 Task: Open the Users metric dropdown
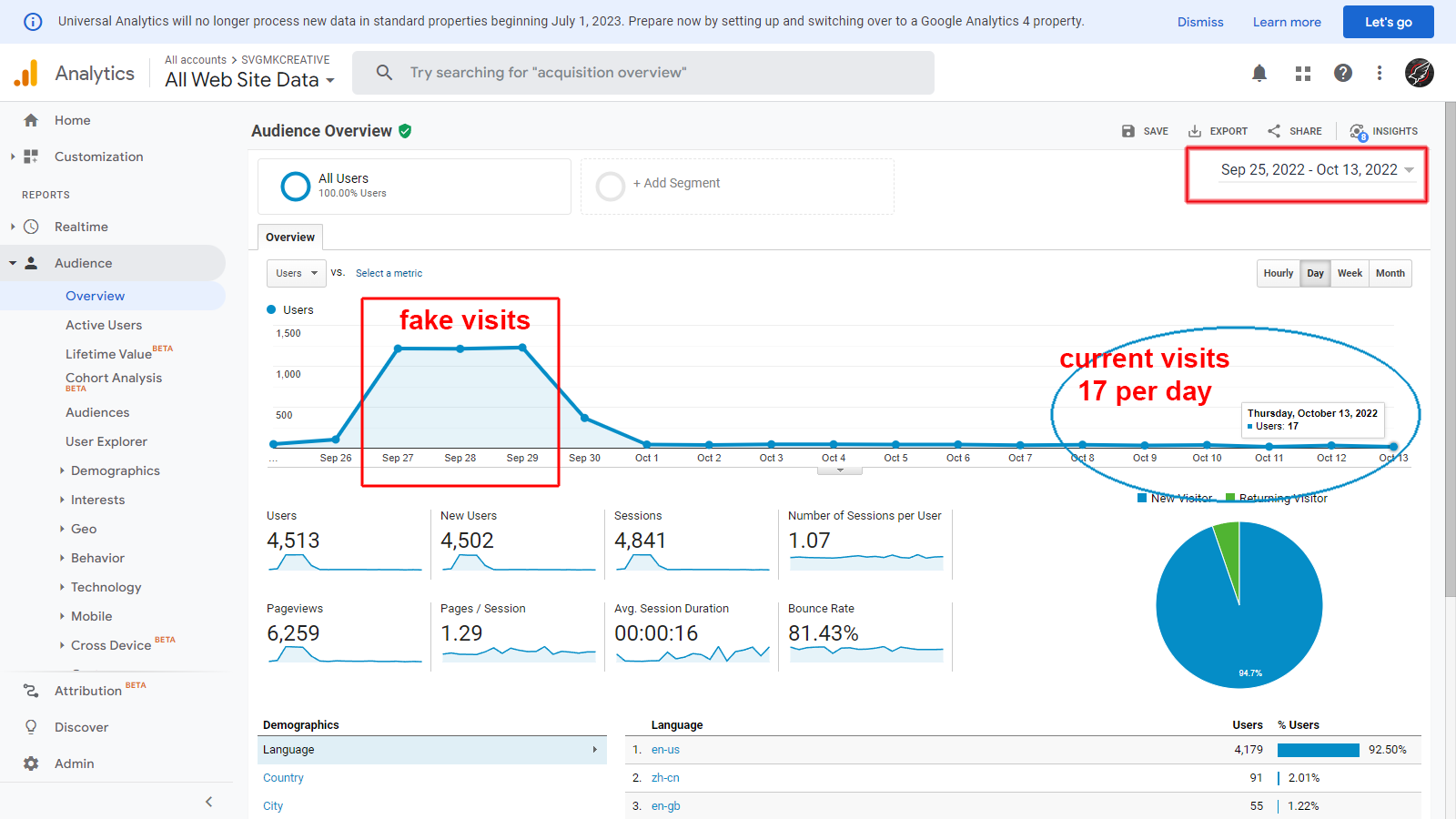(297, 273)
